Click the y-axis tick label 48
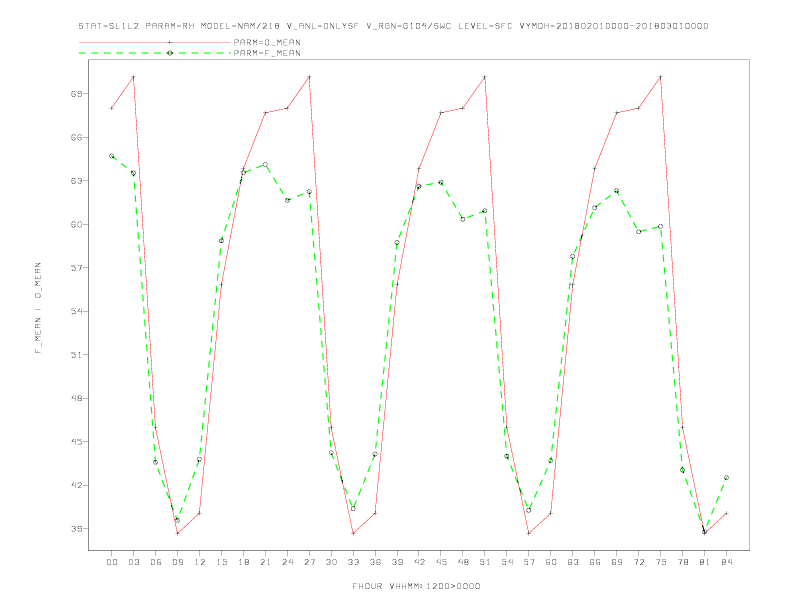Image resolution: width=792 pixels, height=612 pixels. click(x=76, y=398)
